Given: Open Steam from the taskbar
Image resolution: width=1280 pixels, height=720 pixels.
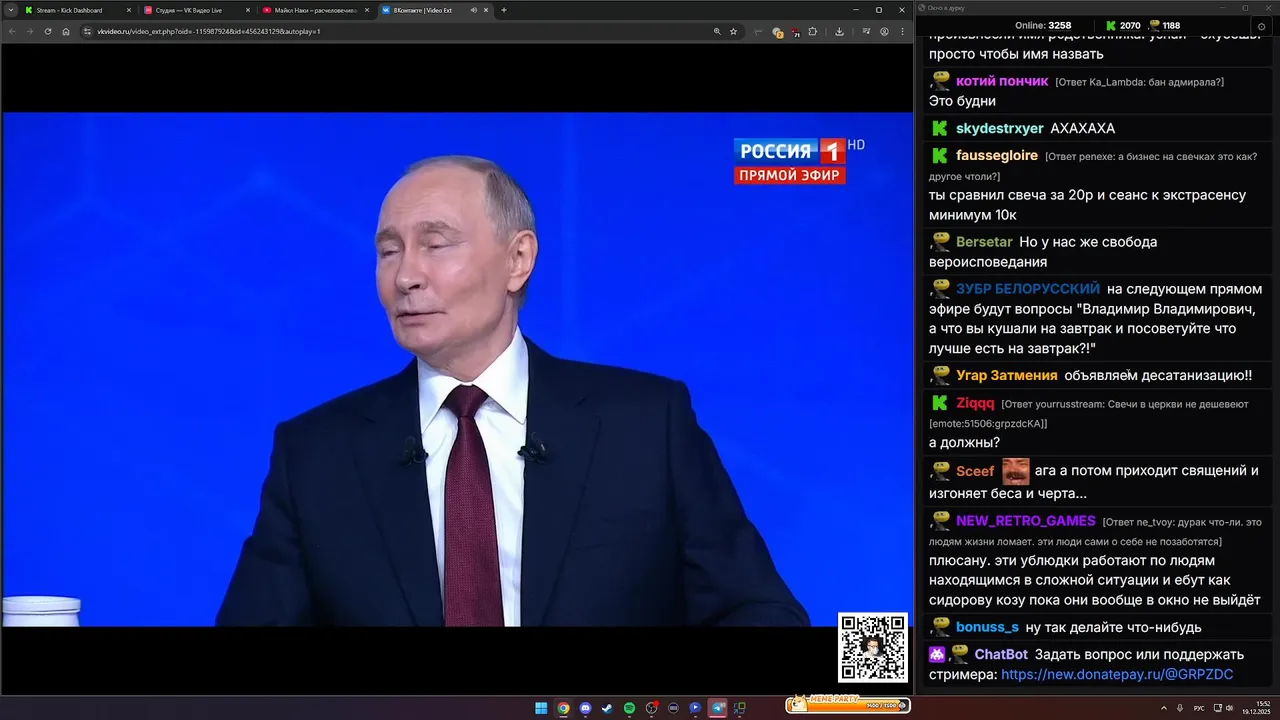Looking at the screenshot, I should 607,708.
